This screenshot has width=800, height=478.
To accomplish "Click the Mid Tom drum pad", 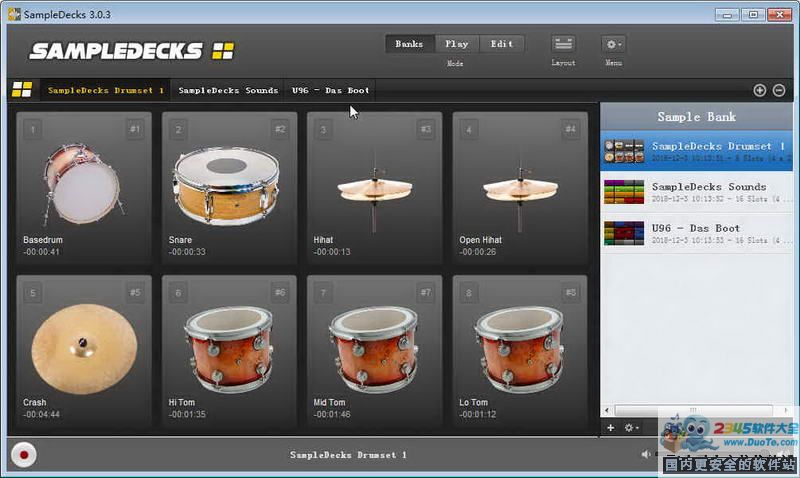I will (374, 350).
